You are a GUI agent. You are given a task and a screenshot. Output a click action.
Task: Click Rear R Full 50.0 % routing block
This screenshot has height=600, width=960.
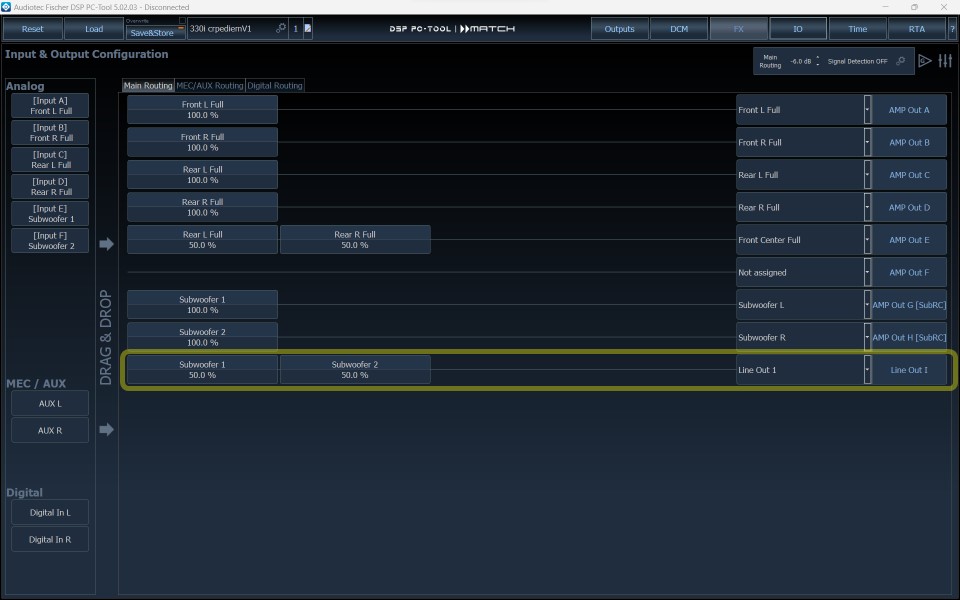pos(355,239)
